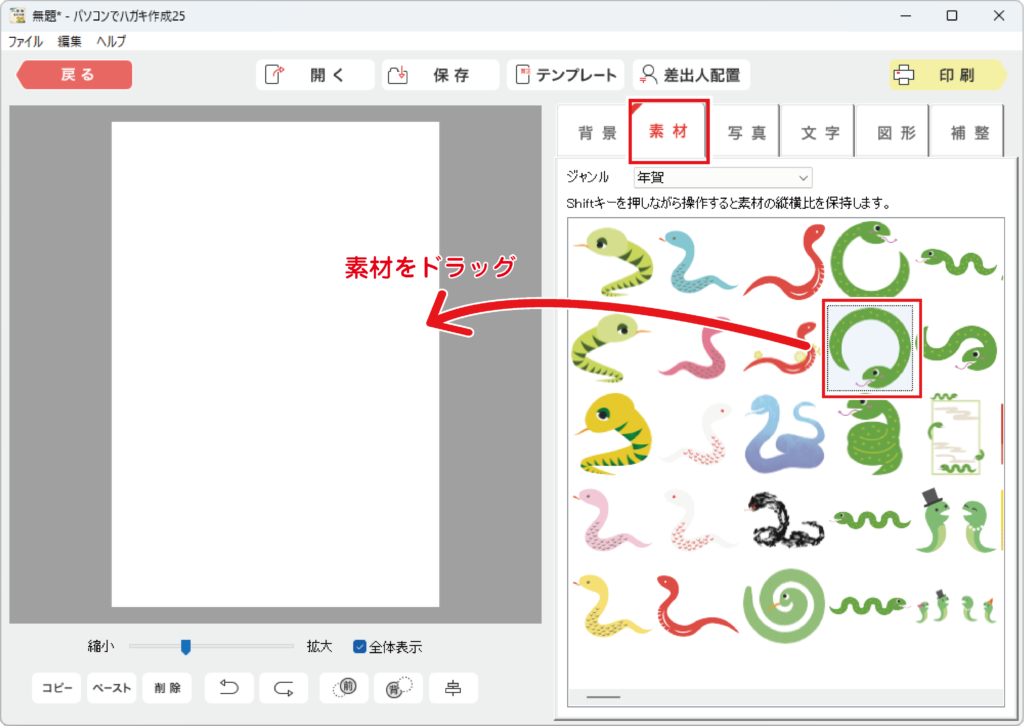Open the ヘルプ menu

111,41
